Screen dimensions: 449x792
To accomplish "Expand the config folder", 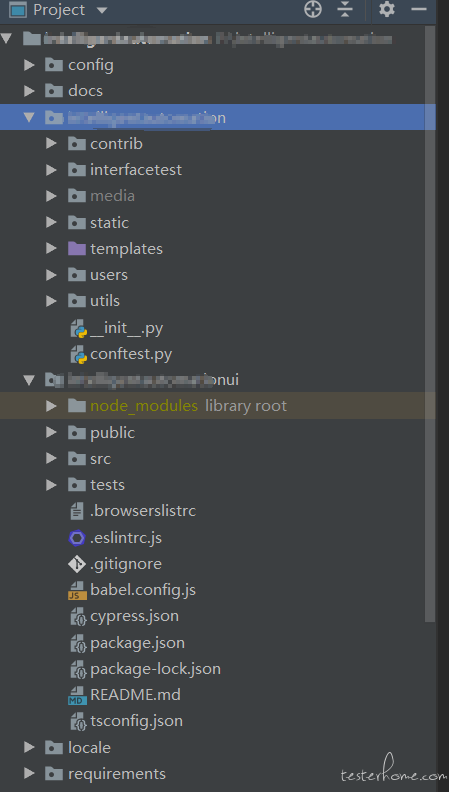I will (29, 65).
